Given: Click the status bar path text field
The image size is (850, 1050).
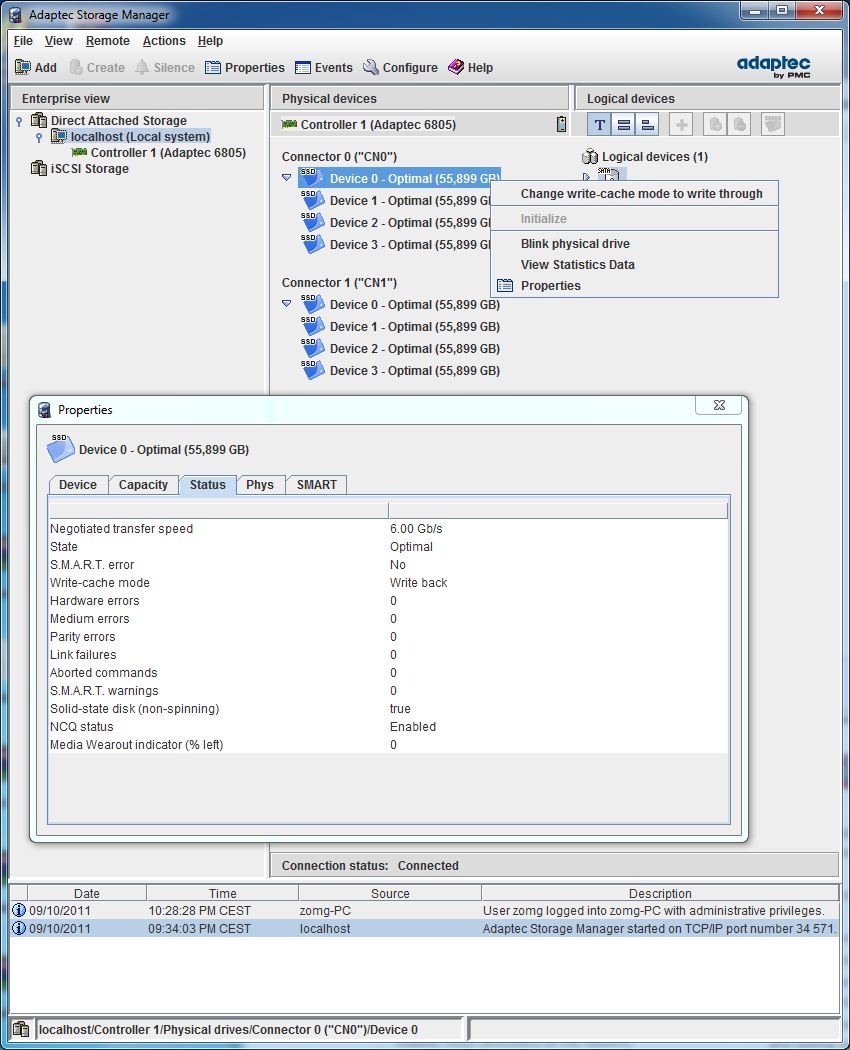Looking at the screenshot, I should [249, 1029].
